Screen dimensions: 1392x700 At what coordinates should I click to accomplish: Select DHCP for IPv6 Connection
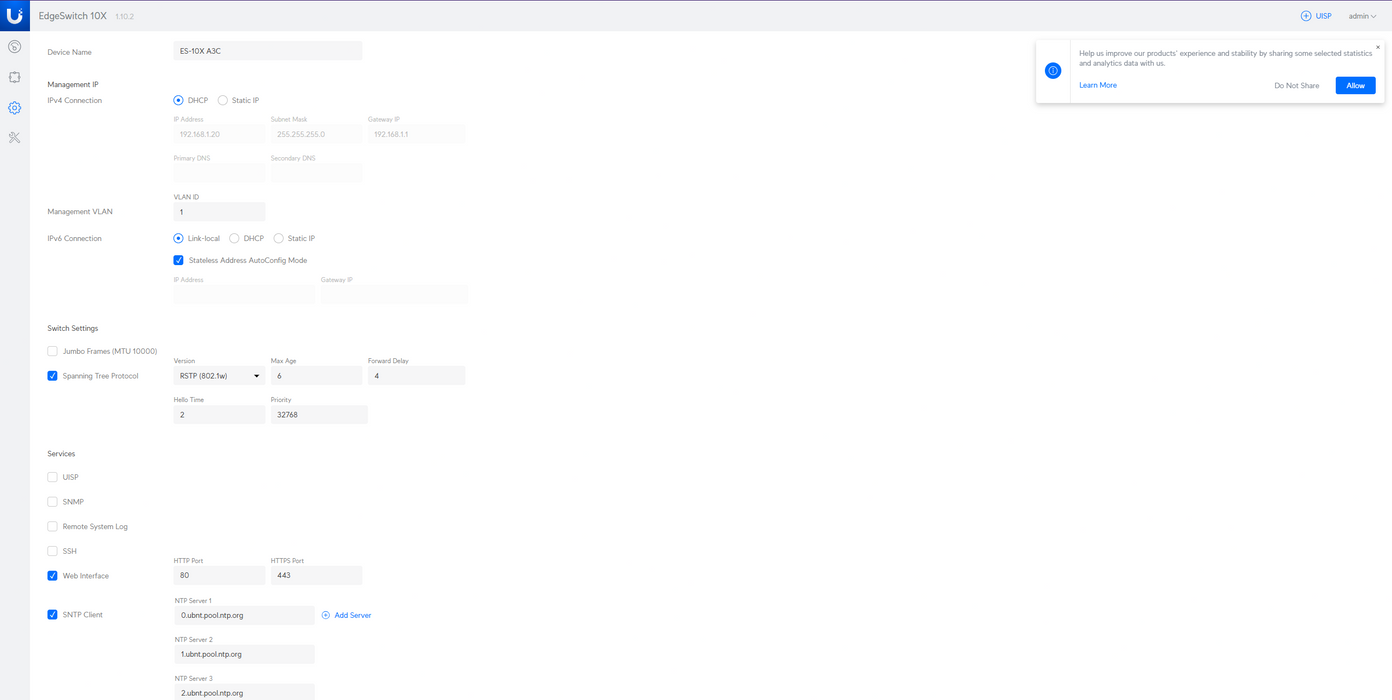click(234, 239)
